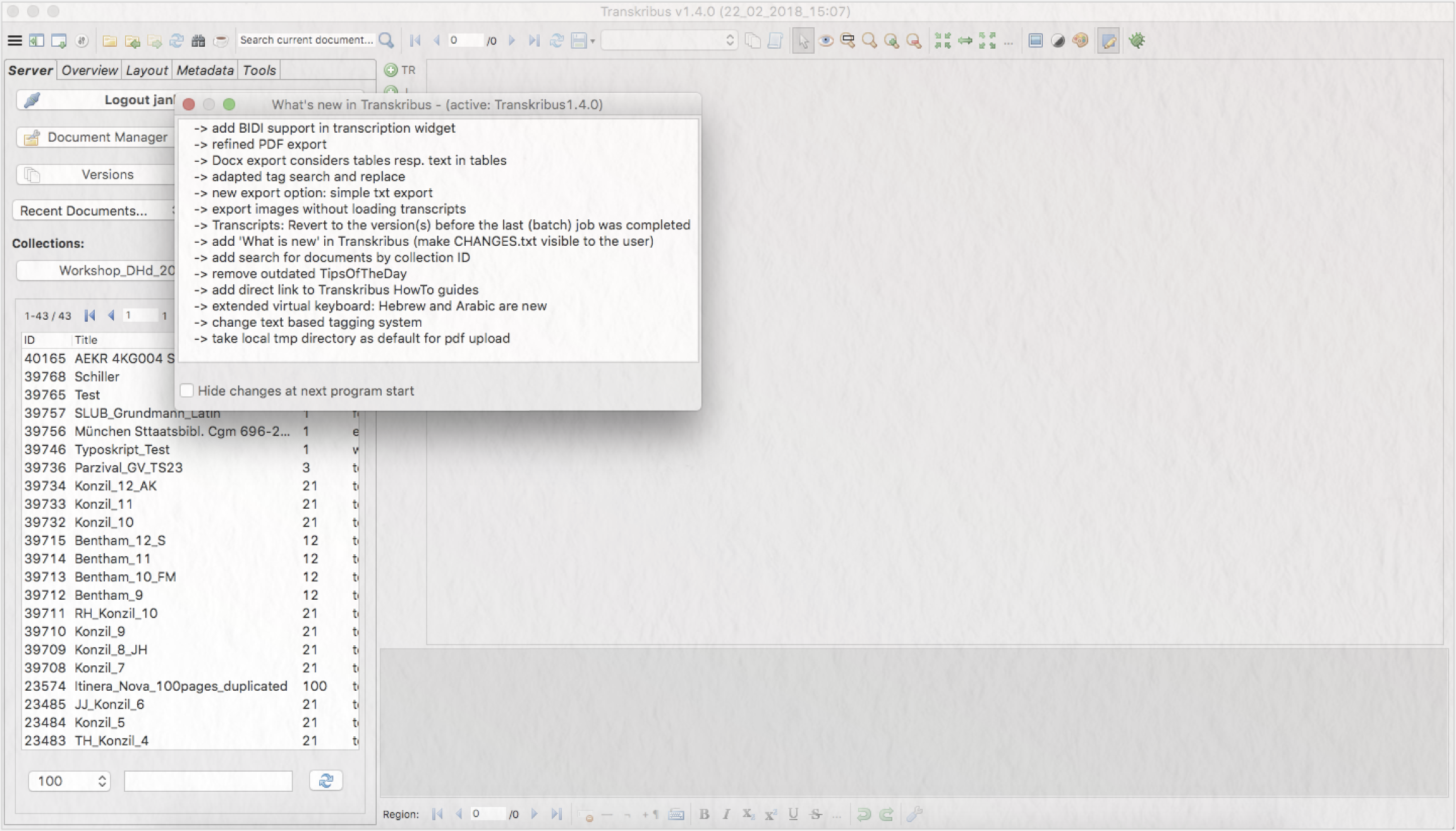Toggle the edit pencil mode button

pyautogui.click(x=1108, y=40)
